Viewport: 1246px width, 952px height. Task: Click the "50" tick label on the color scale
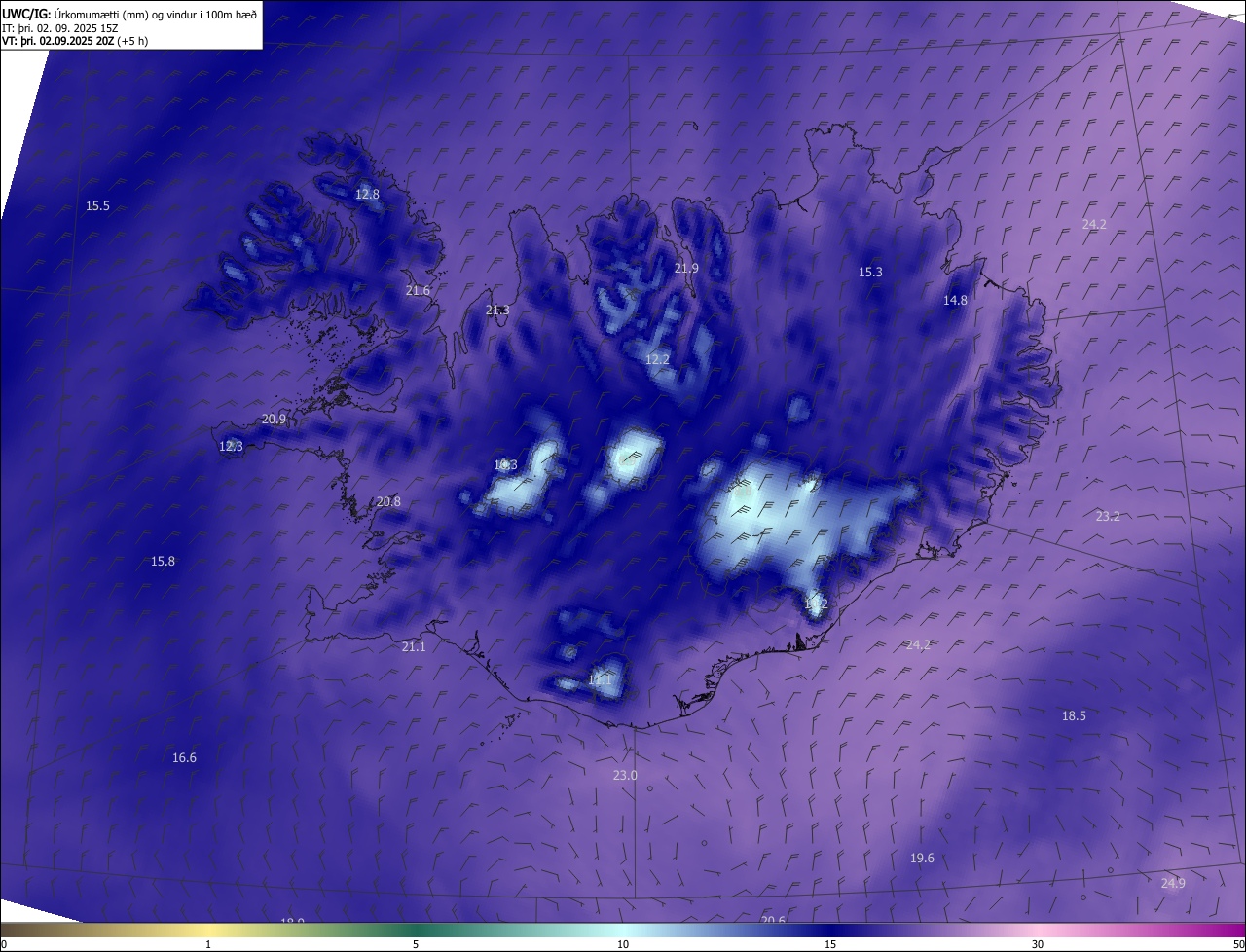(1238, 944)
